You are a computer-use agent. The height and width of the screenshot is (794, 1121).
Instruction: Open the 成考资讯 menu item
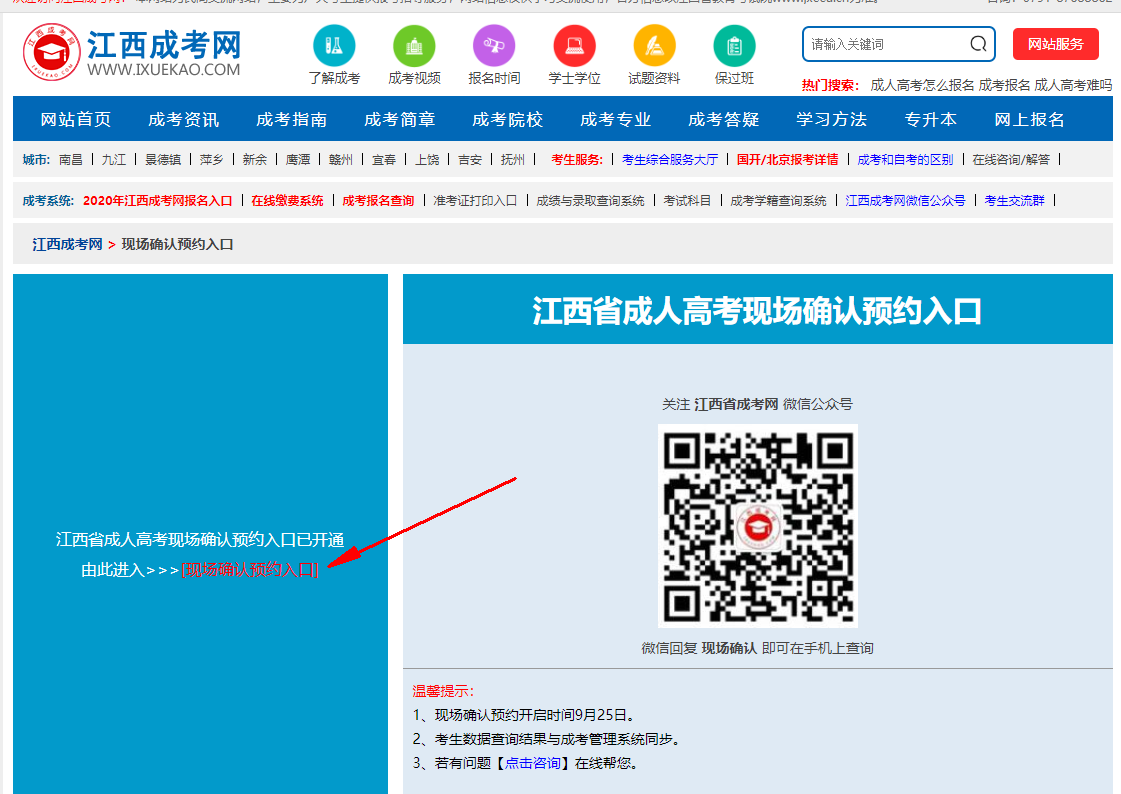(x=184, y=119)
